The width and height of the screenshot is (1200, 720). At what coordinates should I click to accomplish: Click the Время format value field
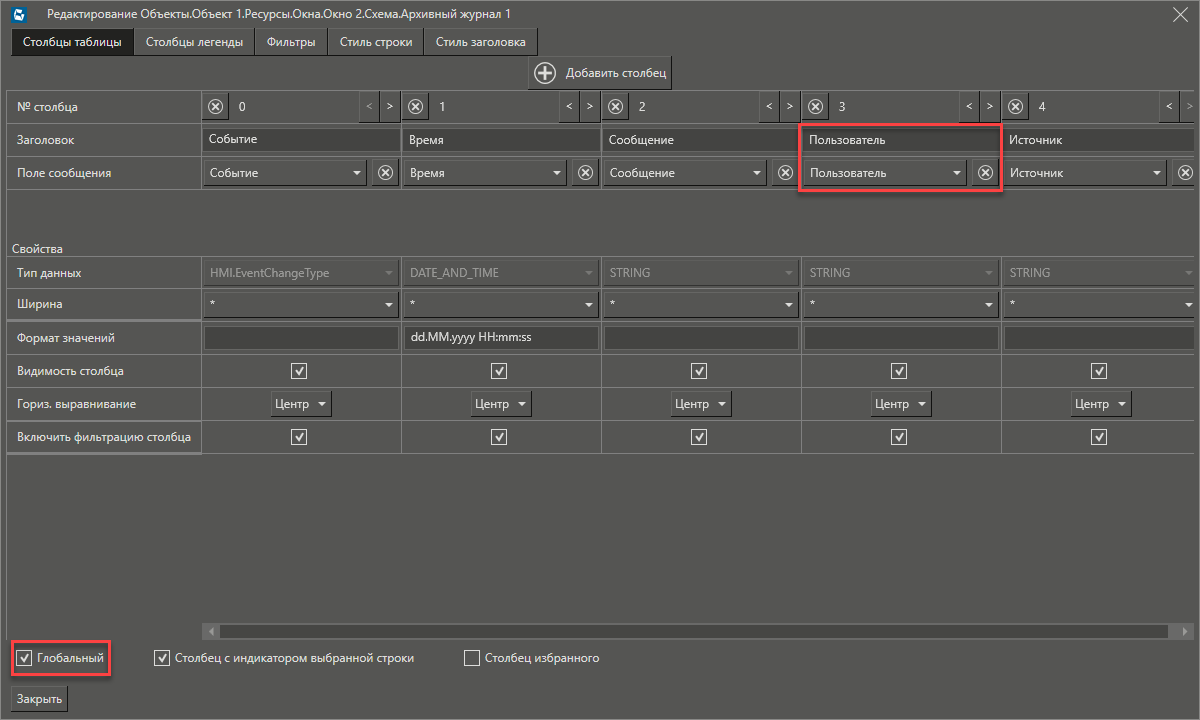point(501,338)
